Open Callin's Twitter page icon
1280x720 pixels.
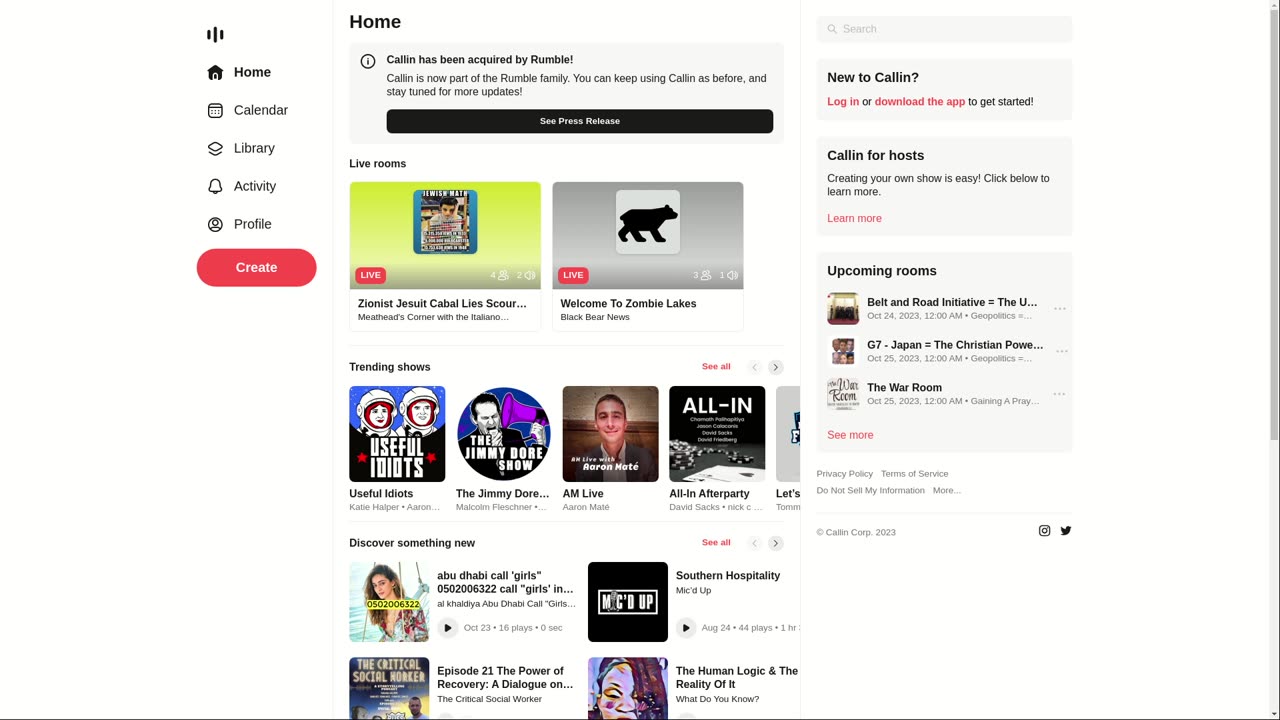click(1066, 531)
